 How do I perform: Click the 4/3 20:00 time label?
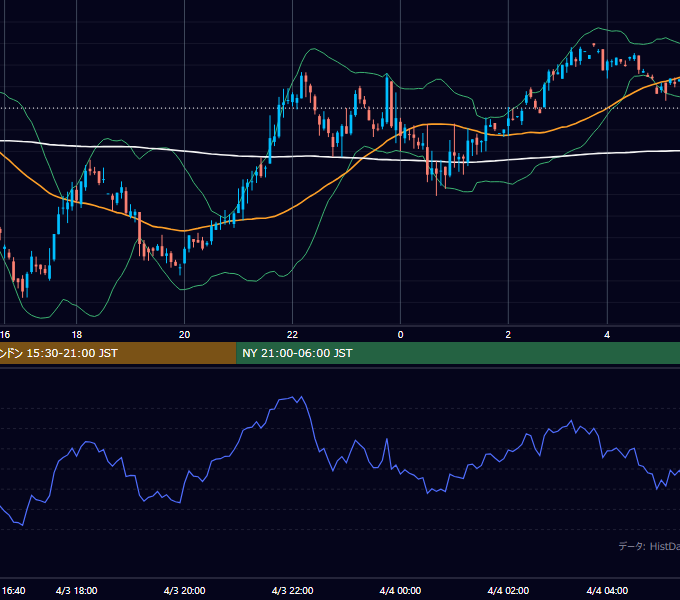pos(184,590)
